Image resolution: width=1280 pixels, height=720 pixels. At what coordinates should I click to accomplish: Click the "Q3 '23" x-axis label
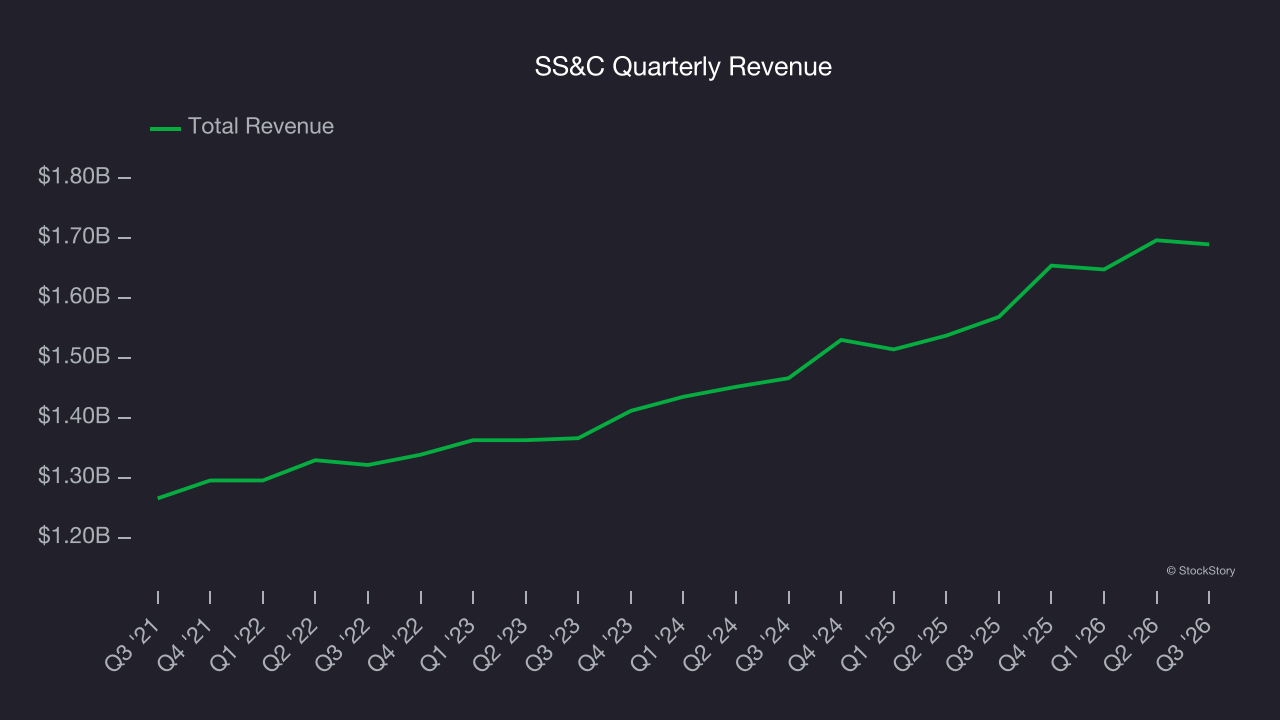pyautogui.click(x=553, y=643)
